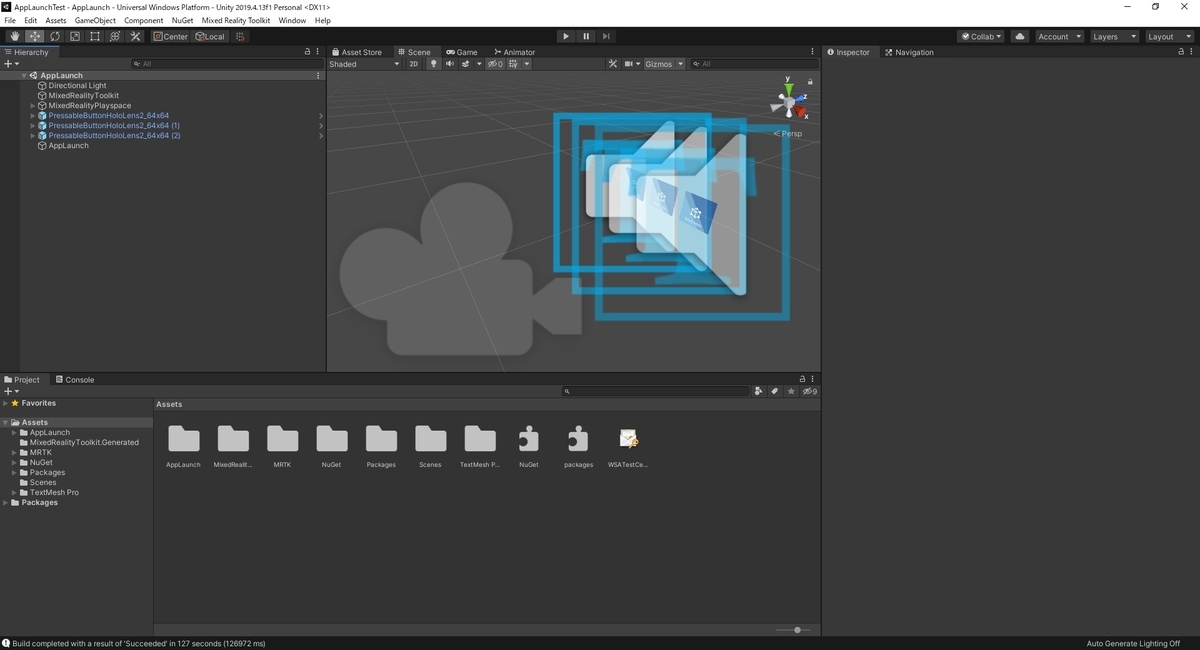Open the Gizmos dropdown arrow
Image resolution: width=1200 pixels, height=650 pixels.
[x=681, y=64]
